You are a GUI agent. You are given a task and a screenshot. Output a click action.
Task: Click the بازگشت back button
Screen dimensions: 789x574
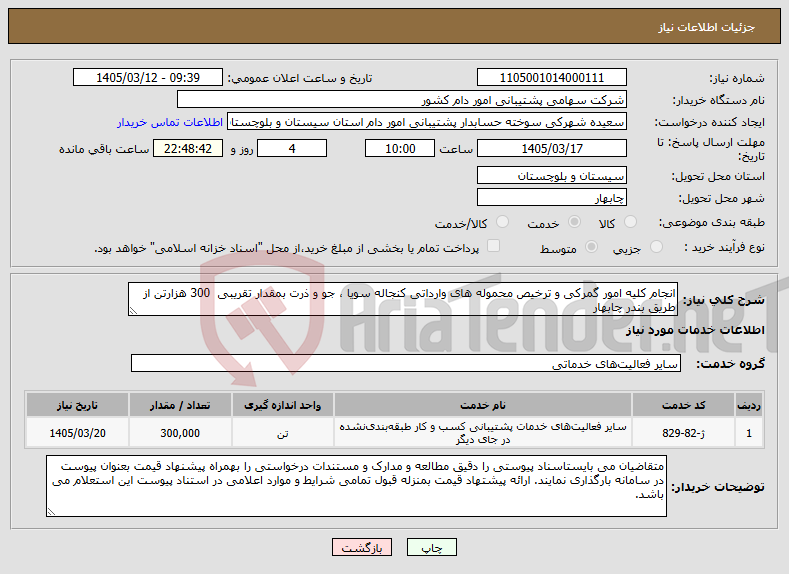[x=362, y=547]
